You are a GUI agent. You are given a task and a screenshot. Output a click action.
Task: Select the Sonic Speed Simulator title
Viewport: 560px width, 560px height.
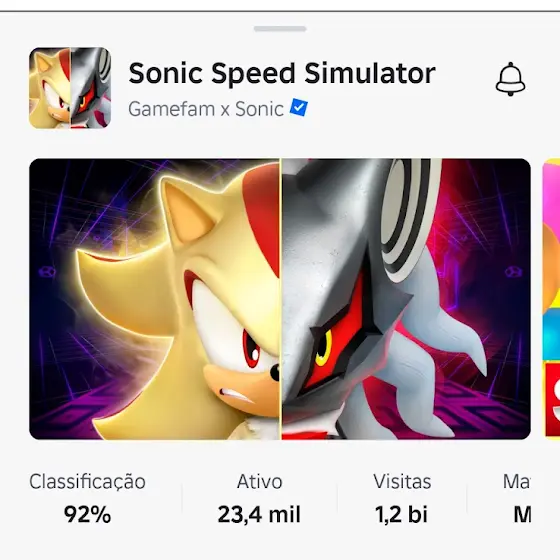pos(282,73)
